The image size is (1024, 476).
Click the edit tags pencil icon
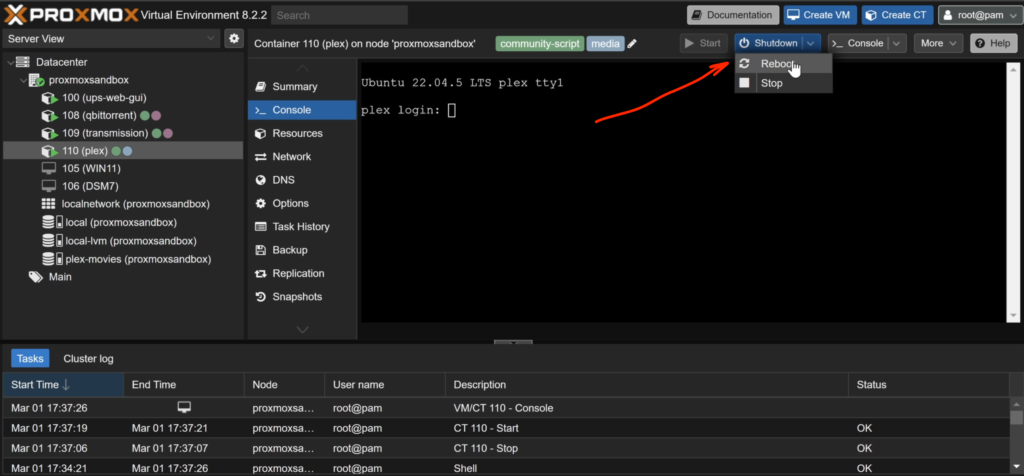(632, 44)
